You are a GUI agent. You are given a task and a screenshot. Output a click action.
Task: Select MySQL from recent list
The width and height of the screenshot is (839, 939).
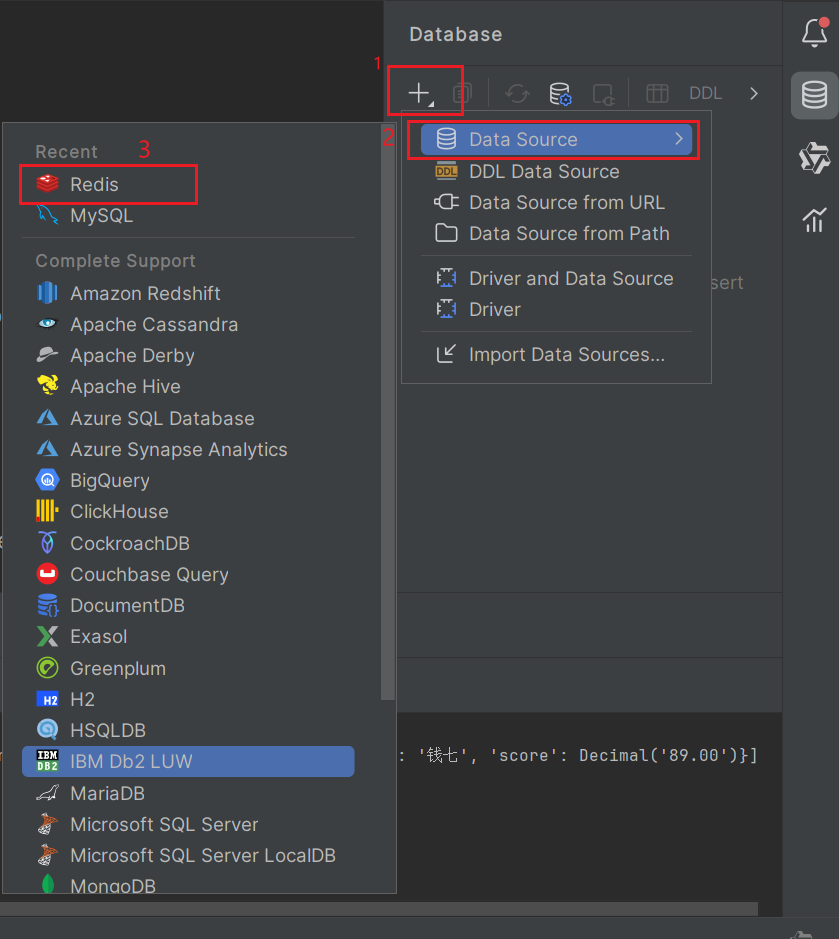[188, 216]
